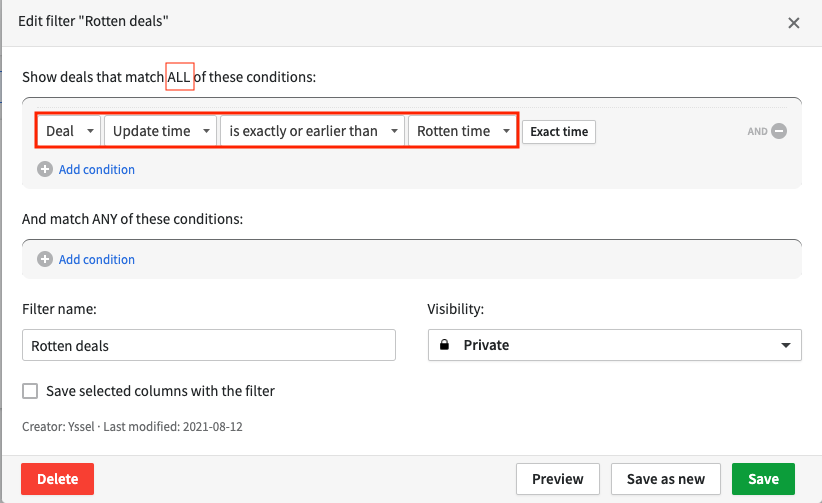
Task: Click the lock icon in Visibility field
Action: [x=444, y=345]
